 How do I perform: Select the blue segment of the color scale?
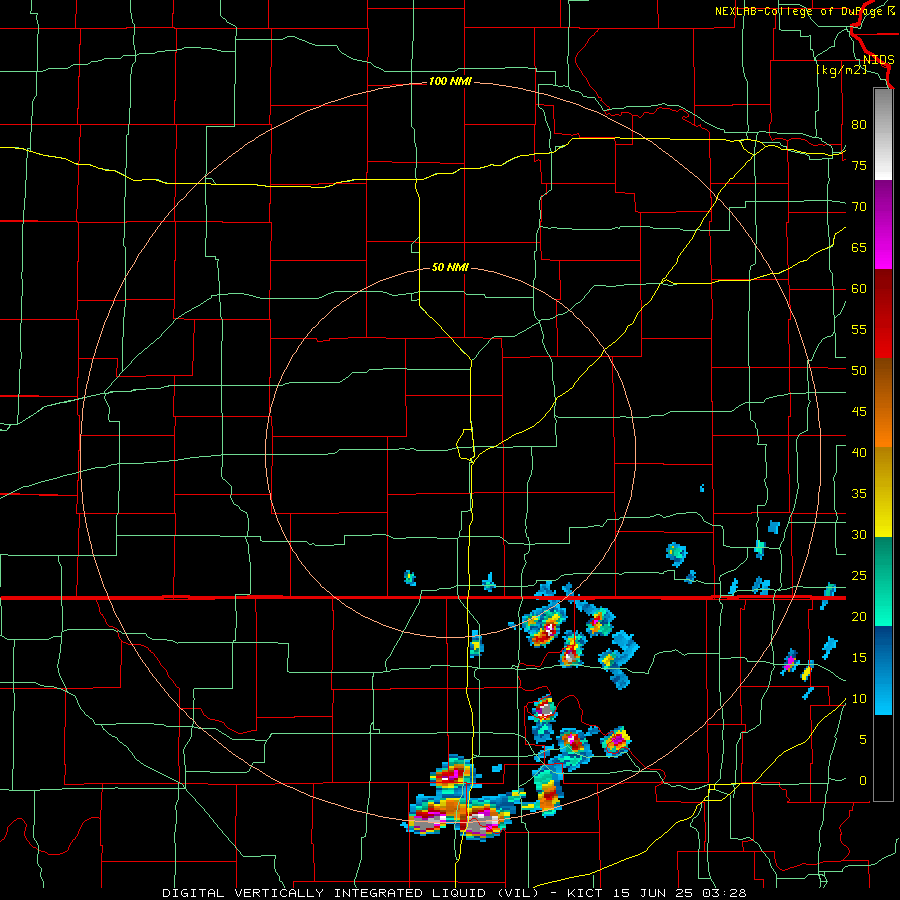click(883, 670)
